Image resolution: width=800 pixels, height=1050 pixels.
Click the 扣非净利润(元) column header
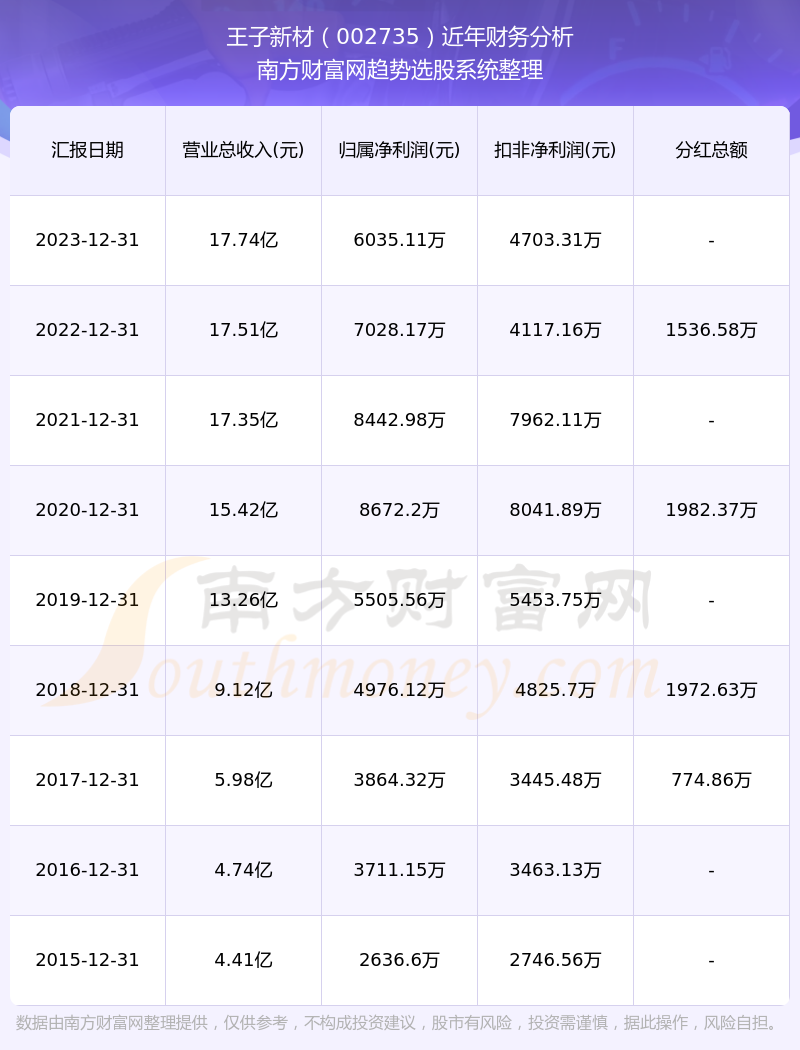tap(556, 150)
